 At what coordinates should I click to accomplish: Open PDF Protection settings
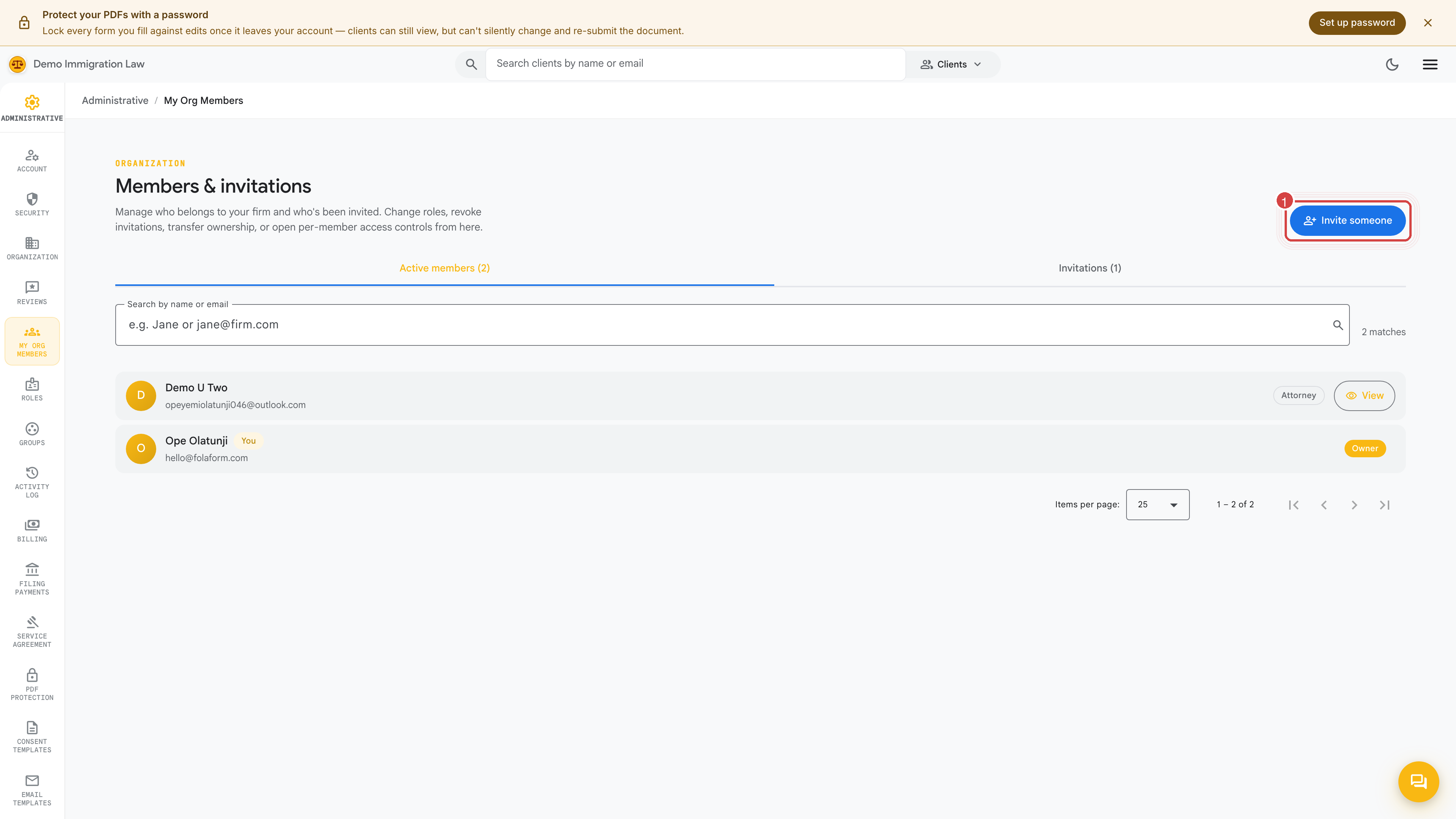pyautogui.click(x=32, y=685)
